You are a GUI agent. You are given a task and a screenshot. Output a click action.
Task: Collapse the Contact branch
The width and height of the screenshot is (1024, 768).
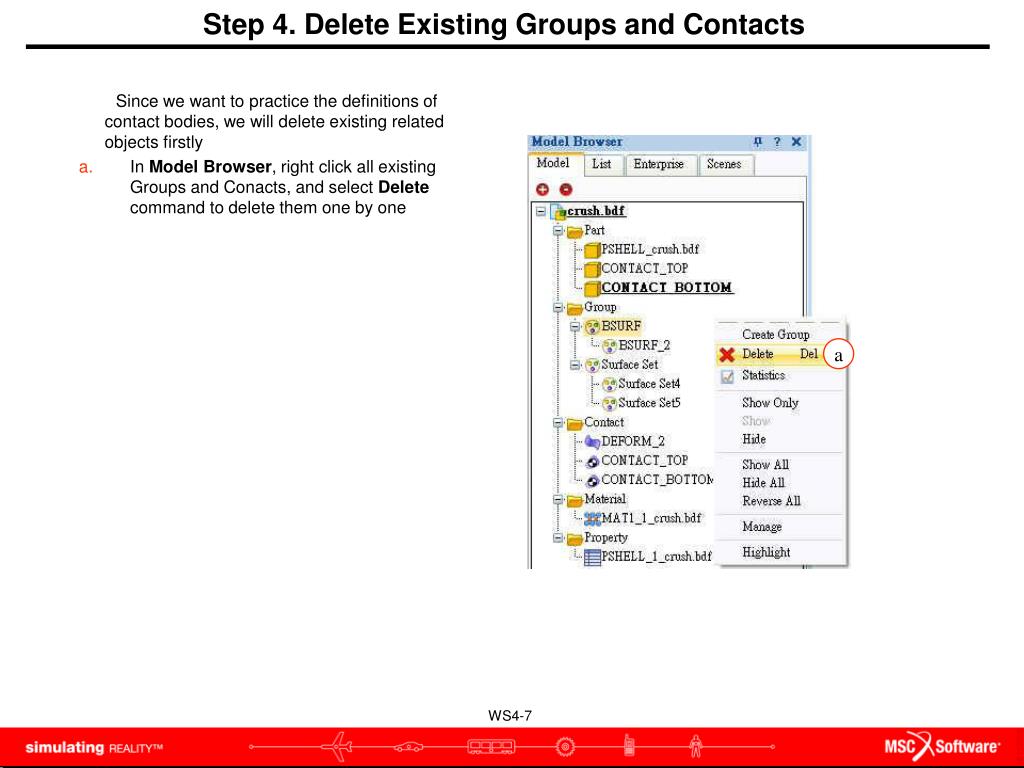(558, 423)
